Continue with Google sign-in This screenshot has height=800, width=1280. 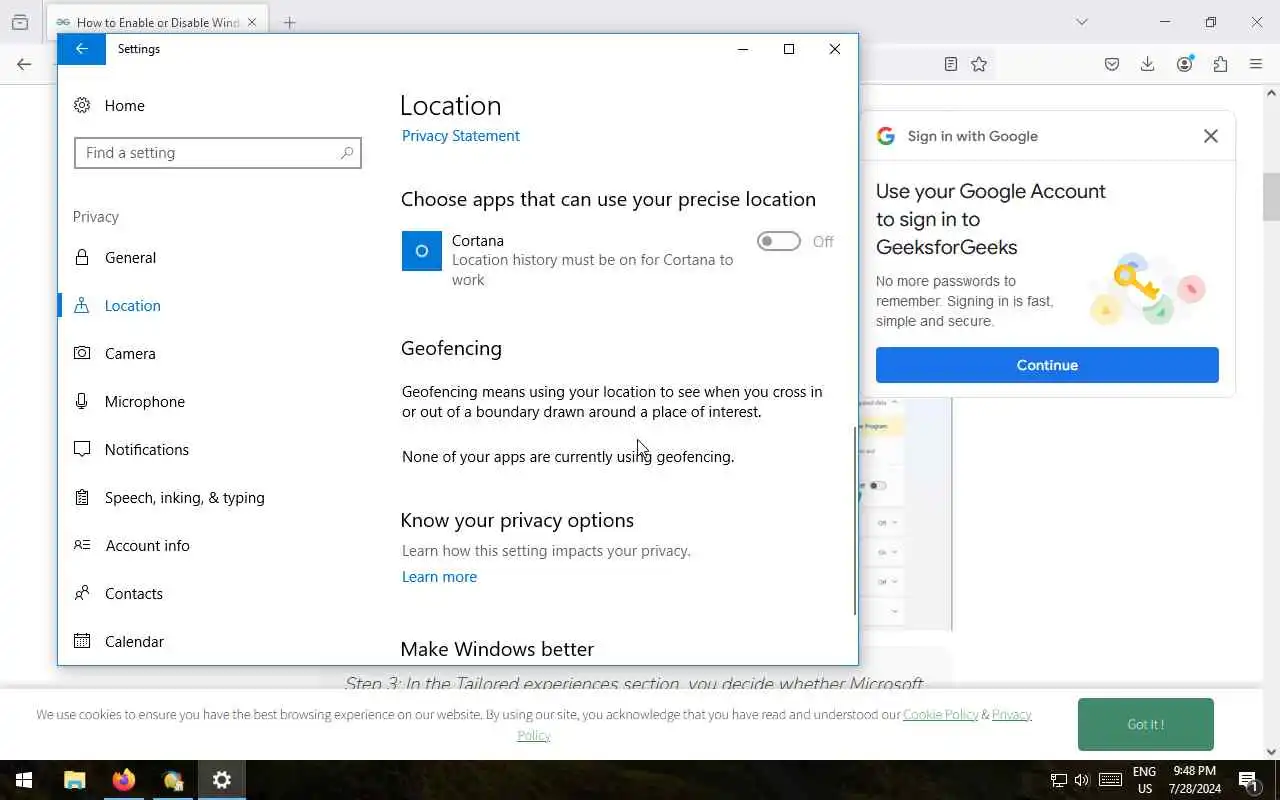click(x=1047, y=365)
